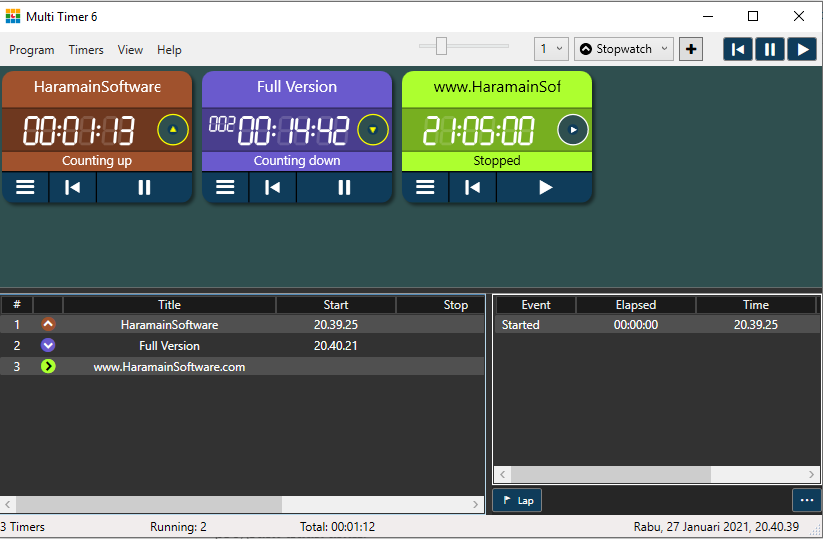823x539 pixels.
Task: Click left arrow of the timer list scrollbar
Action: pyautogui.click(x=7, y=504)
